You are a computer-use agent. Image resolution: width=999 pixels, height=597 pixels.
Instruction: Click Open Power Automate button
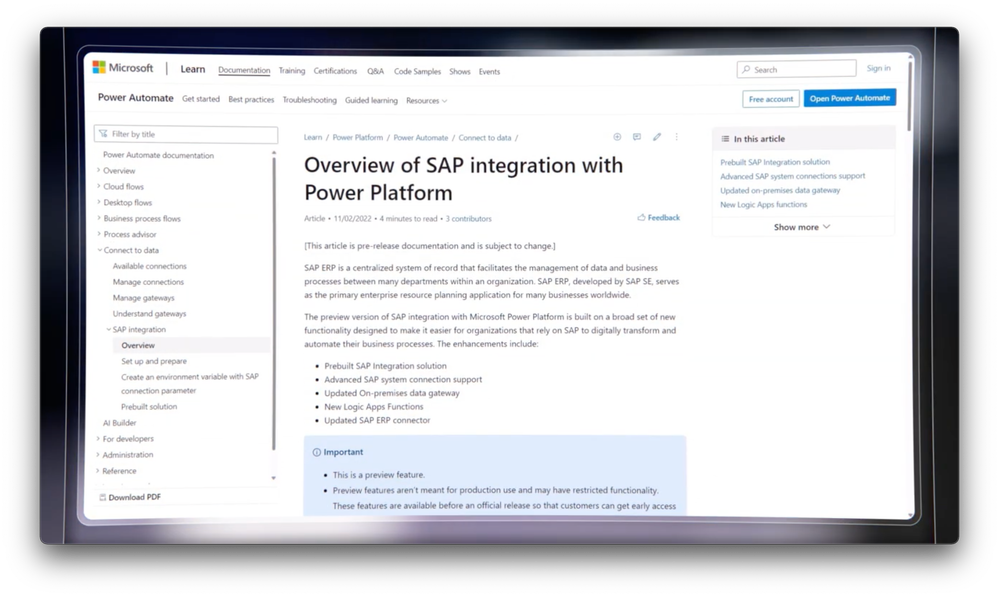click(x=850, y=97)
